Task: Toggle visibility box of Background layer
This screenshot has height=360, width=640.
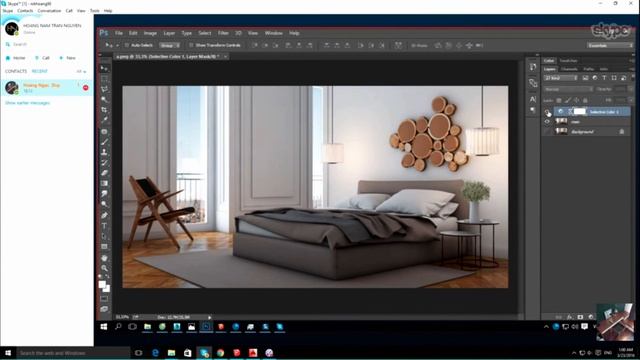Action: [547, 131]
